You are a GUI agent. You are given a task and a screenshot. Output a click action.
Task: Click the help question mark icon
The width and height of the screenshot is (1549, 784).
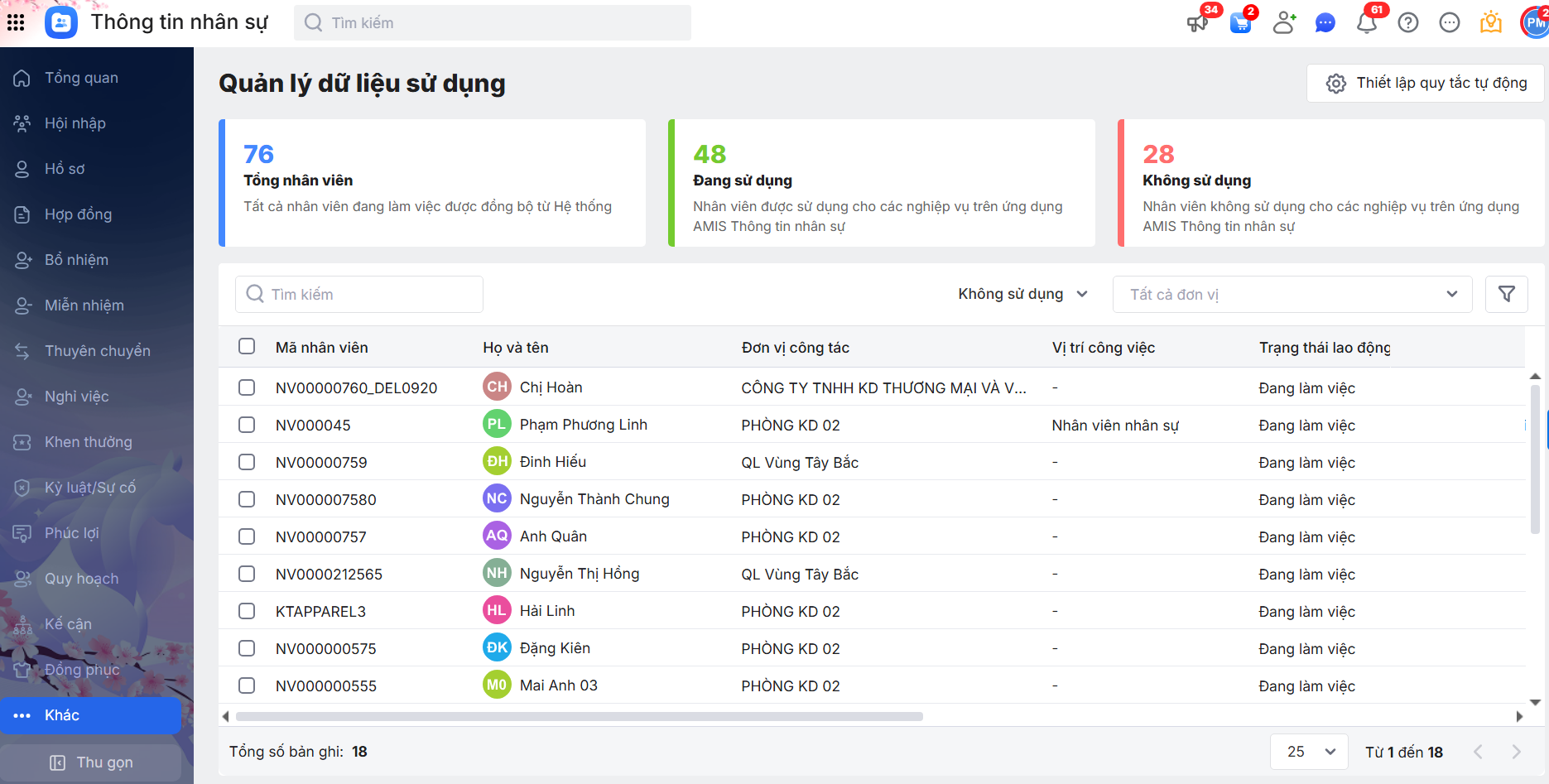1407,22
